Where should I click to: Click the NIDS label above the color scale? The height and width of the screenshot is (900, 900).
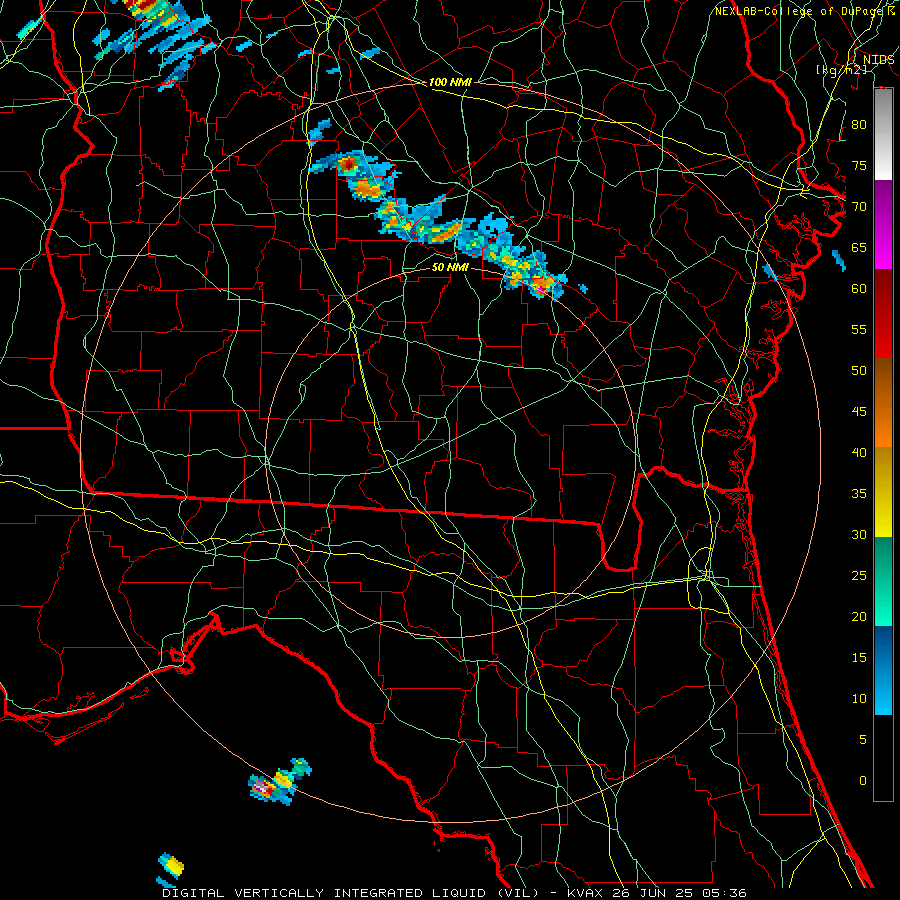point(878,60)
